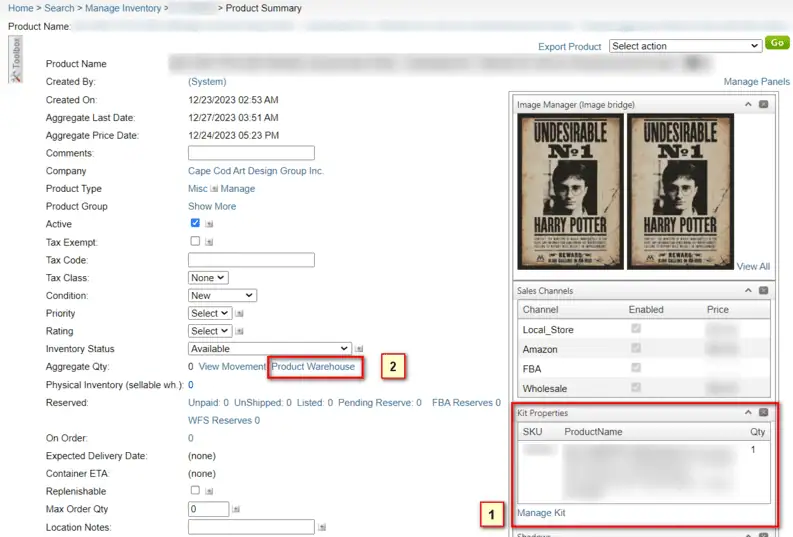Click the Price column header in Sales Channels
This screenshot has width=793, height=537.
pyautogui.click(x=718, y=309)
